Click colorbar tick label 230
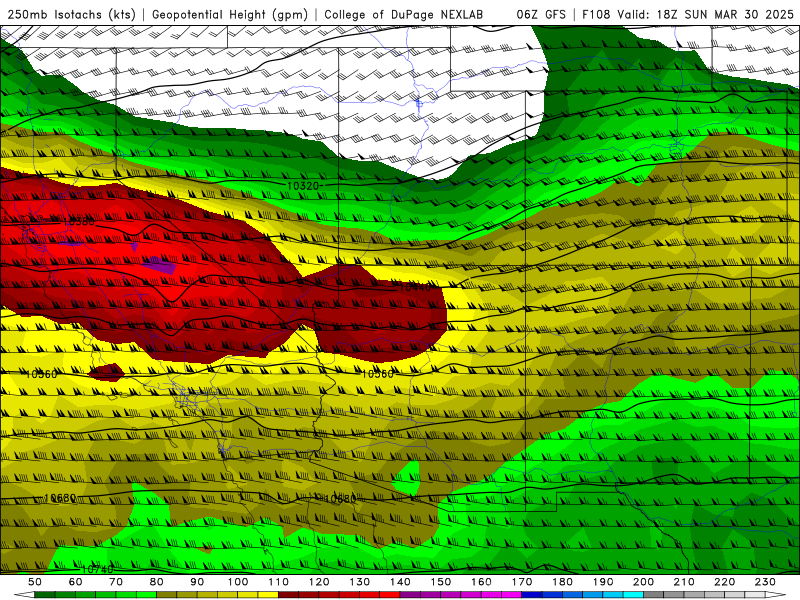Screen dimensions: 800x600 click(765, 582)
